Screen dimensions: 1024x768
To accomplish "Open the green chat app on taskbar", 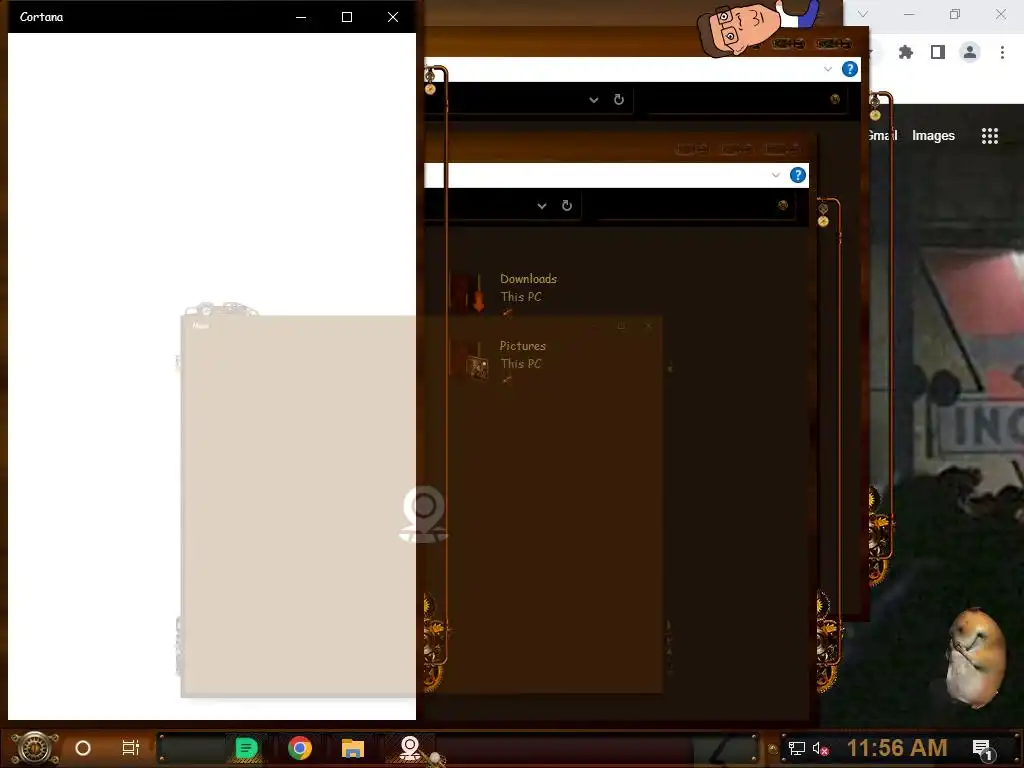I will (246, 748).
